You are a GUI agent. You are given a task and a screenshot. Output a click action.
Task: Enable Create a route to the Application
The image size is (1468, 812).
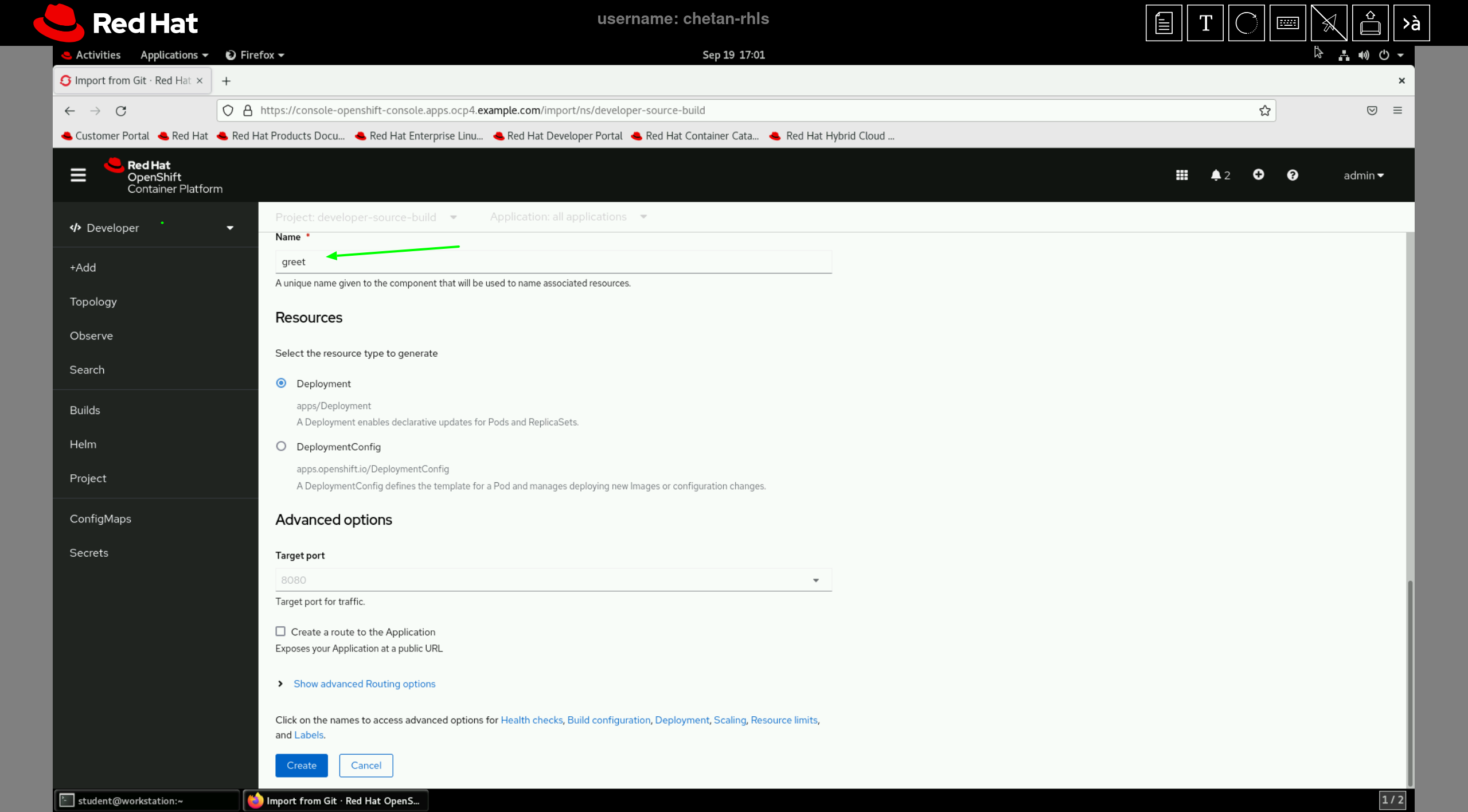click(x=280, y=631)
